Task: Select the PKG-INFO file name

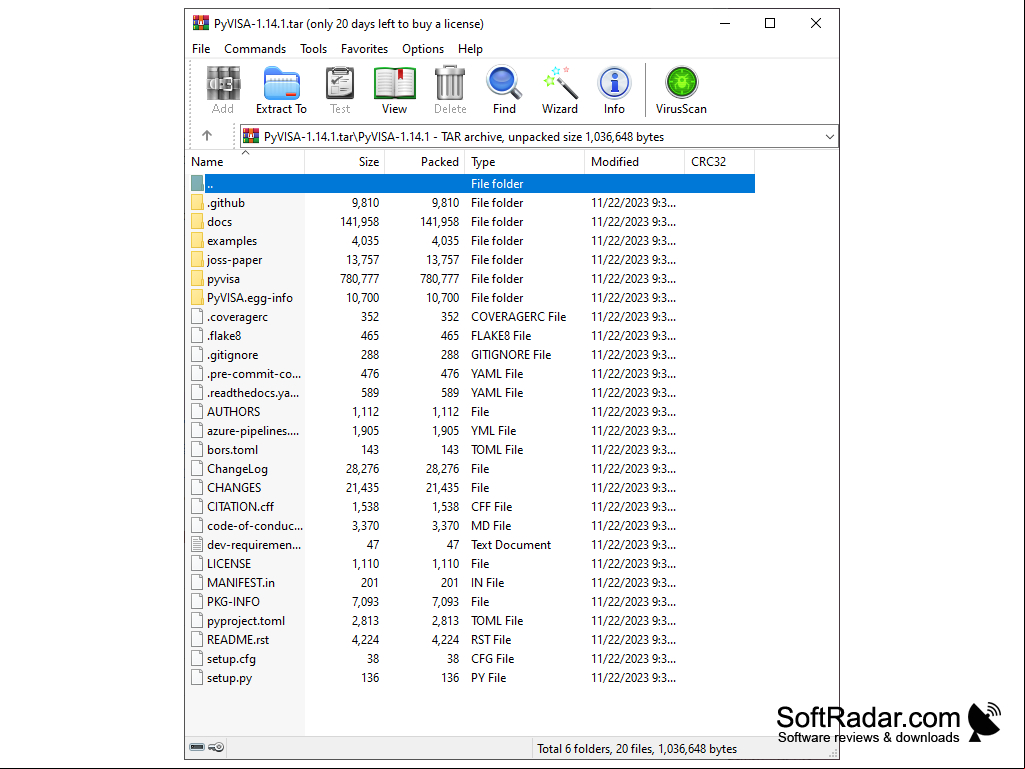Action: point(233,601)
